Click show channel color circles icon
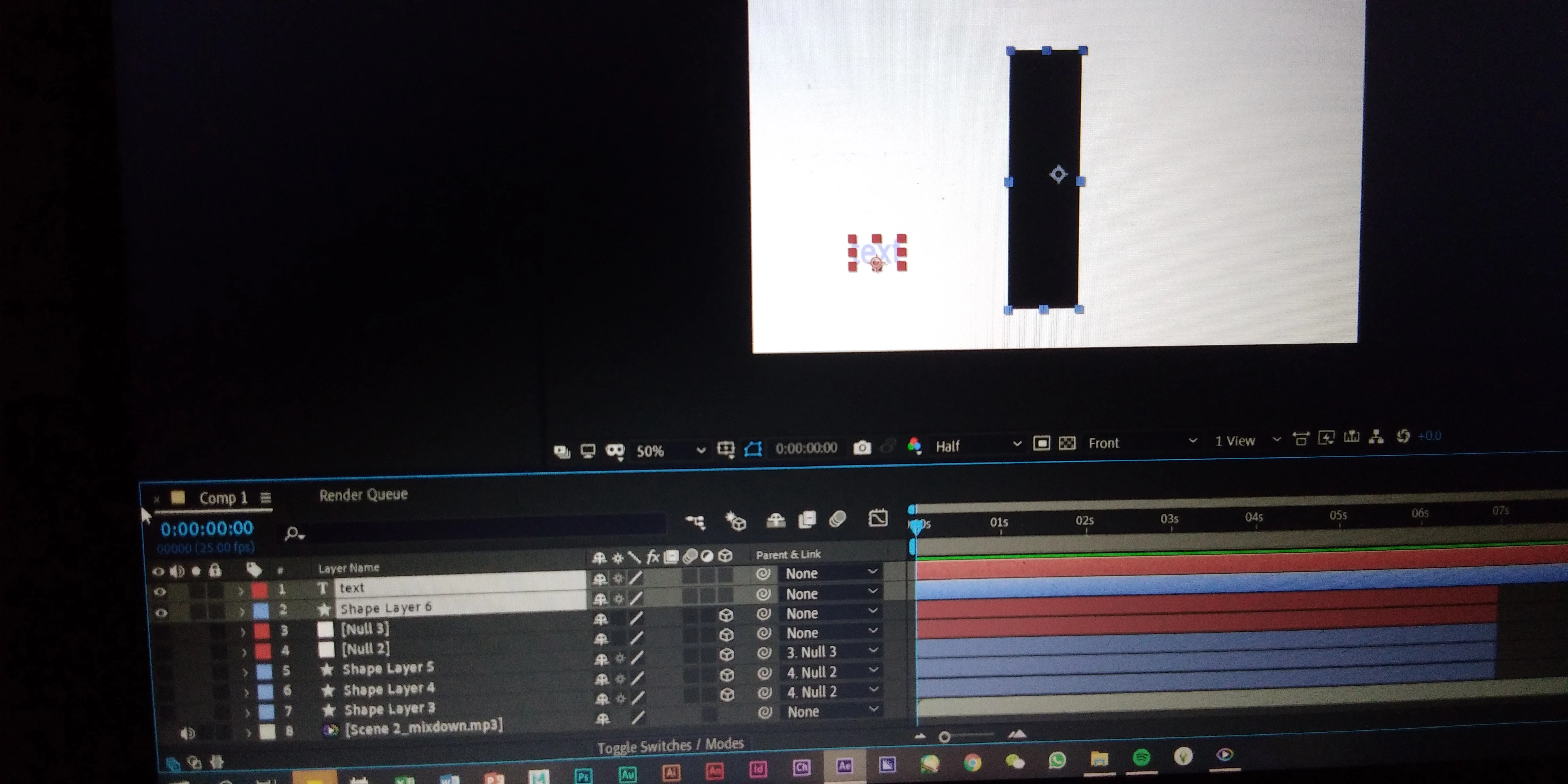The image size is (1568, 784). tap(914, 445)
